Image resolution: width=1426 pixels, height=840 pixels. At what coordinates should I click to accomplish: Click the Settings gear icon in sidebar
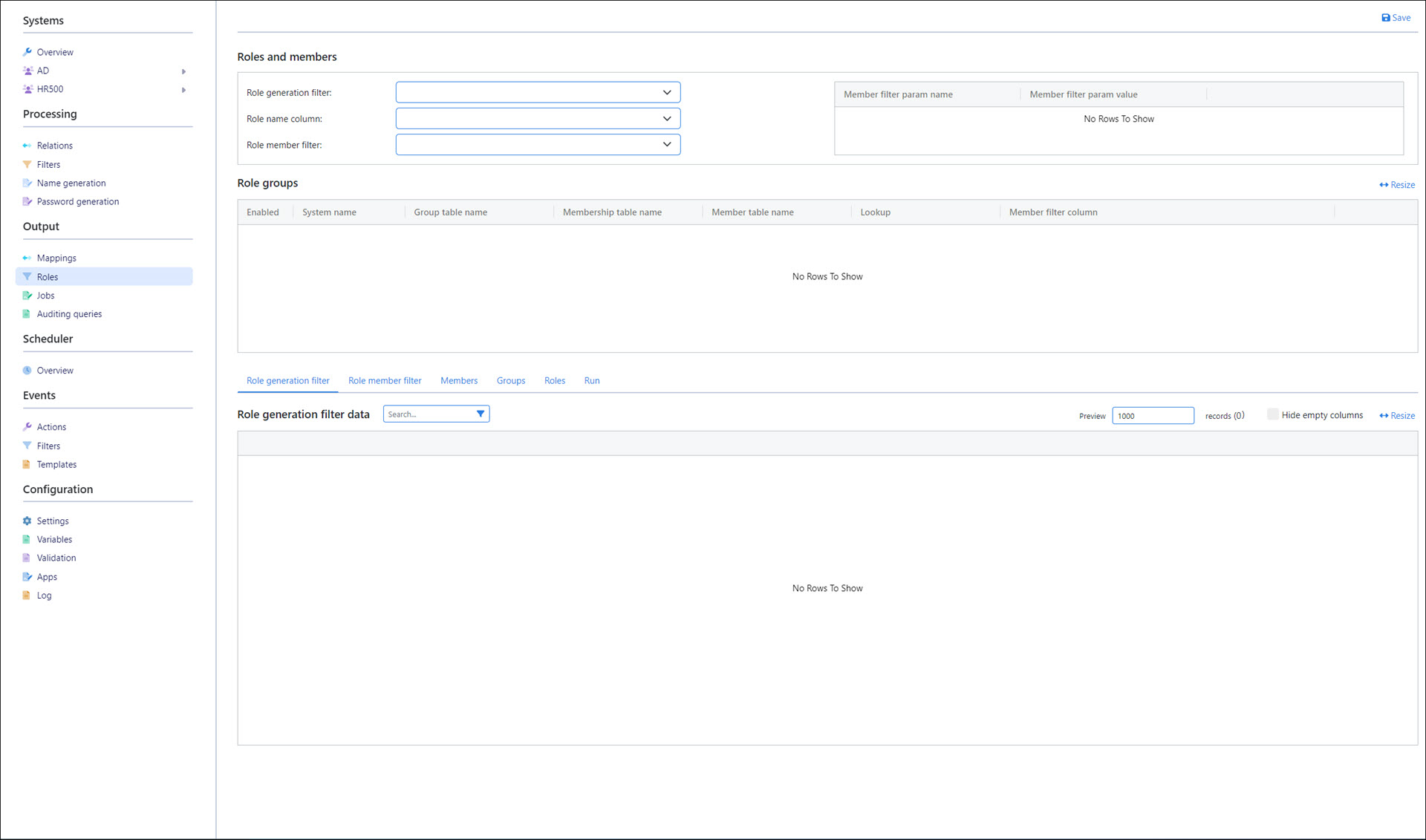pos(27,521)
